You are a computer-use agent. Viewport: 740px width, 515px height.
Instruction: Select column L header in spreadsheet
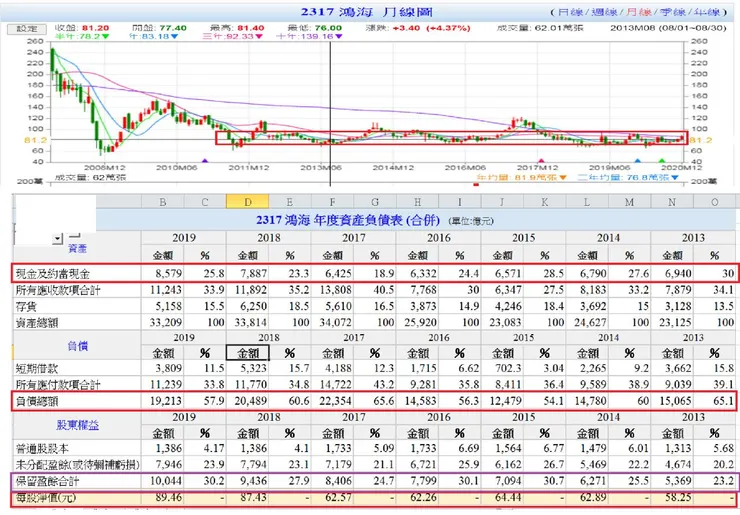click(587, 202)
